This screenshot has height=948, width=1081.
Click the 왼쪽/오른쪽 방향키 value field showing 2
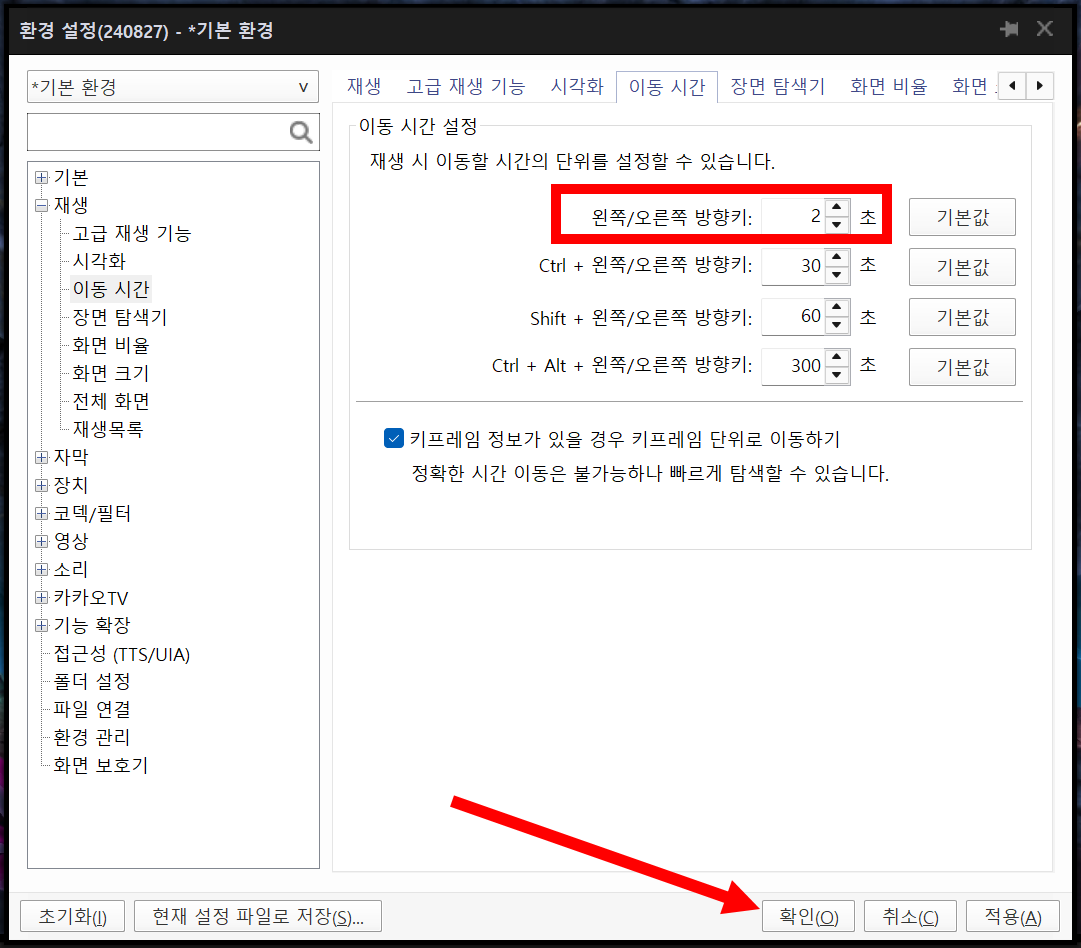point(793,216)
